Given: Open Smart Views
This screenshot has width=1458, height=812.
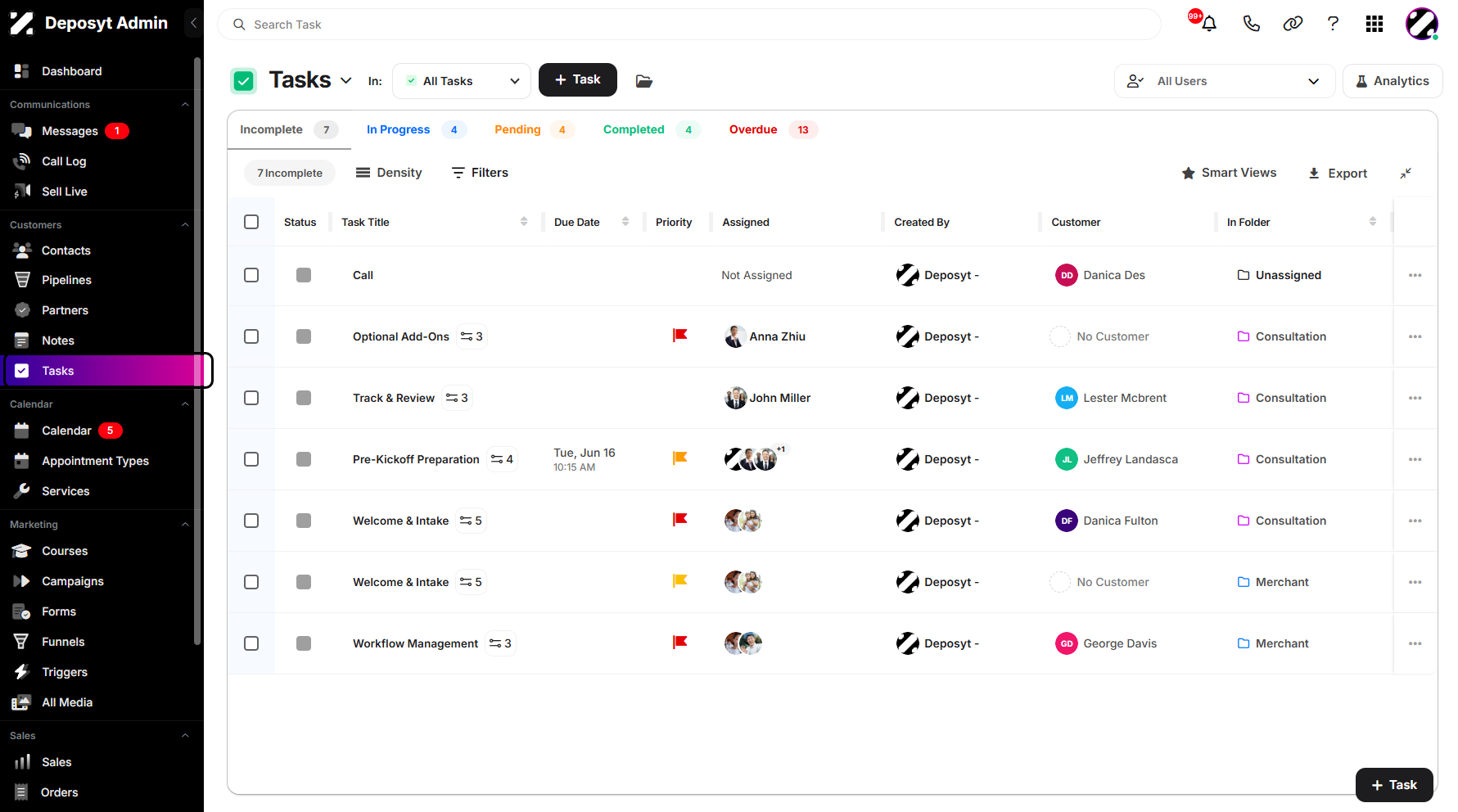Looking at the screenshot, I should click(x=1229, y=173).
